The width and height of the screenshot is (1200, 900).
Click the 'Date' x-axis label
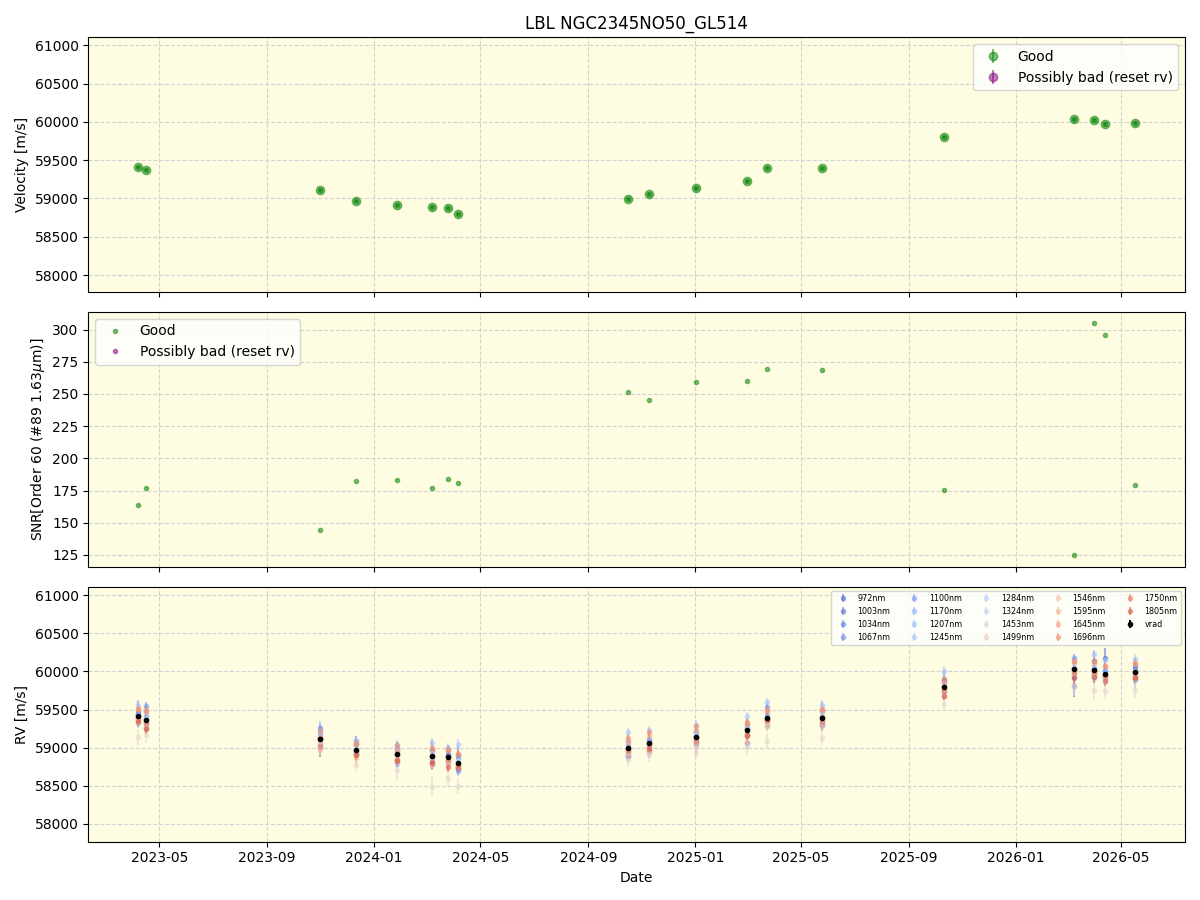[636, 877]
